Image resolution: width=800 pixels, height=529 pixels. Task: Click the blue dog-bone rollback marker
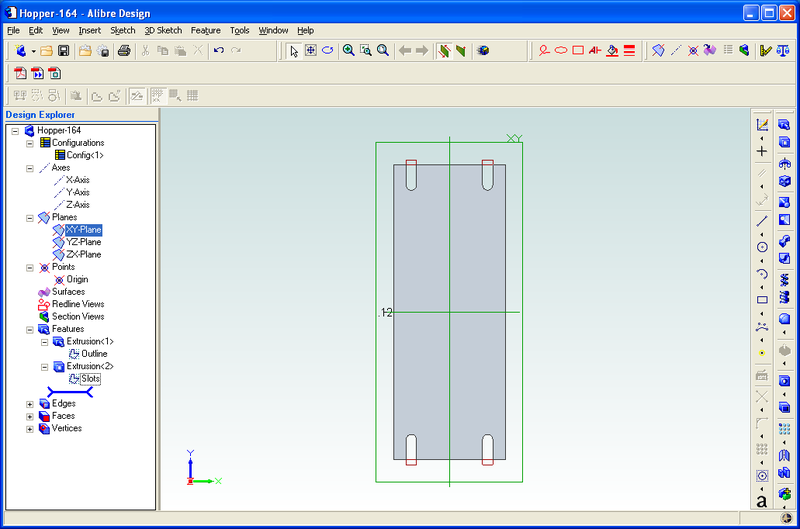click(70, 392)
